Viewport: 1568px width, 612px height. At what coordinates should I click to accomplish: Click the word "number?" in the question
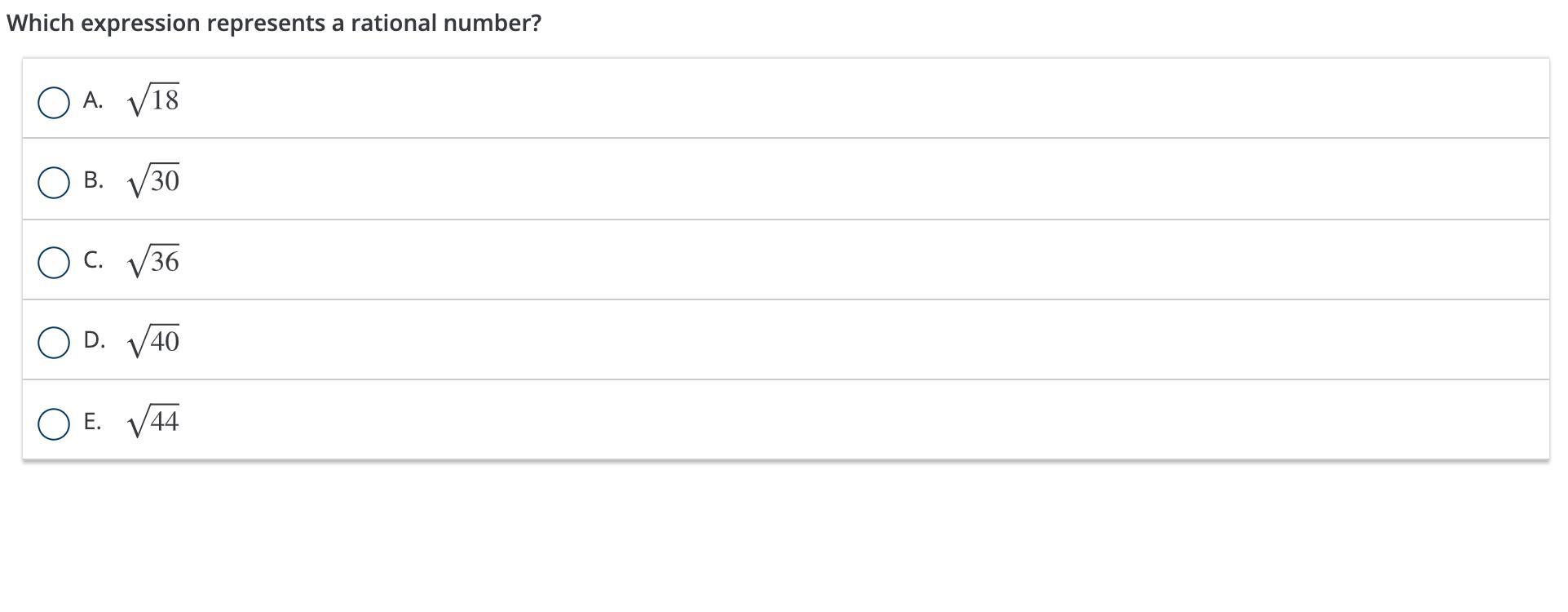492,23
